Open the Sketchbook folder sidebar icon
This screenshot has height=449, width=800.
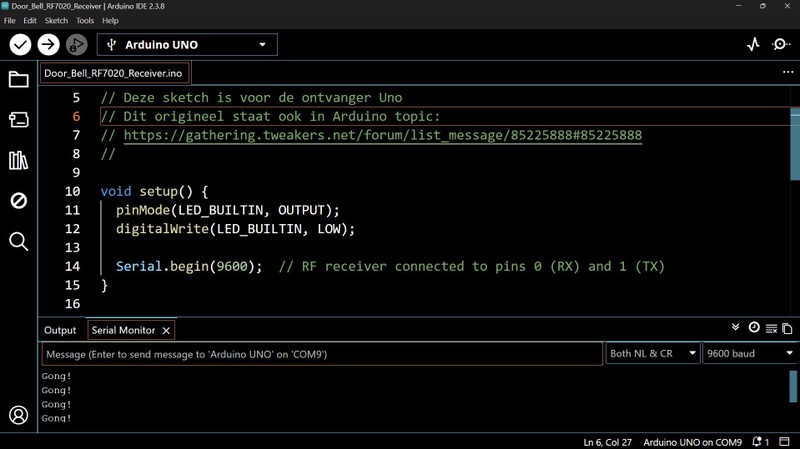click(19, 80)
